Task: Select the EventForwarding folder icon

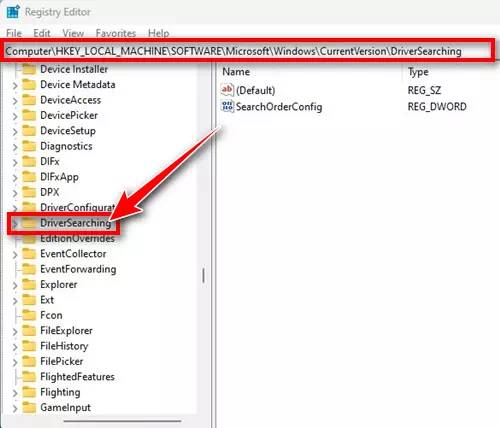Action: 29,269
